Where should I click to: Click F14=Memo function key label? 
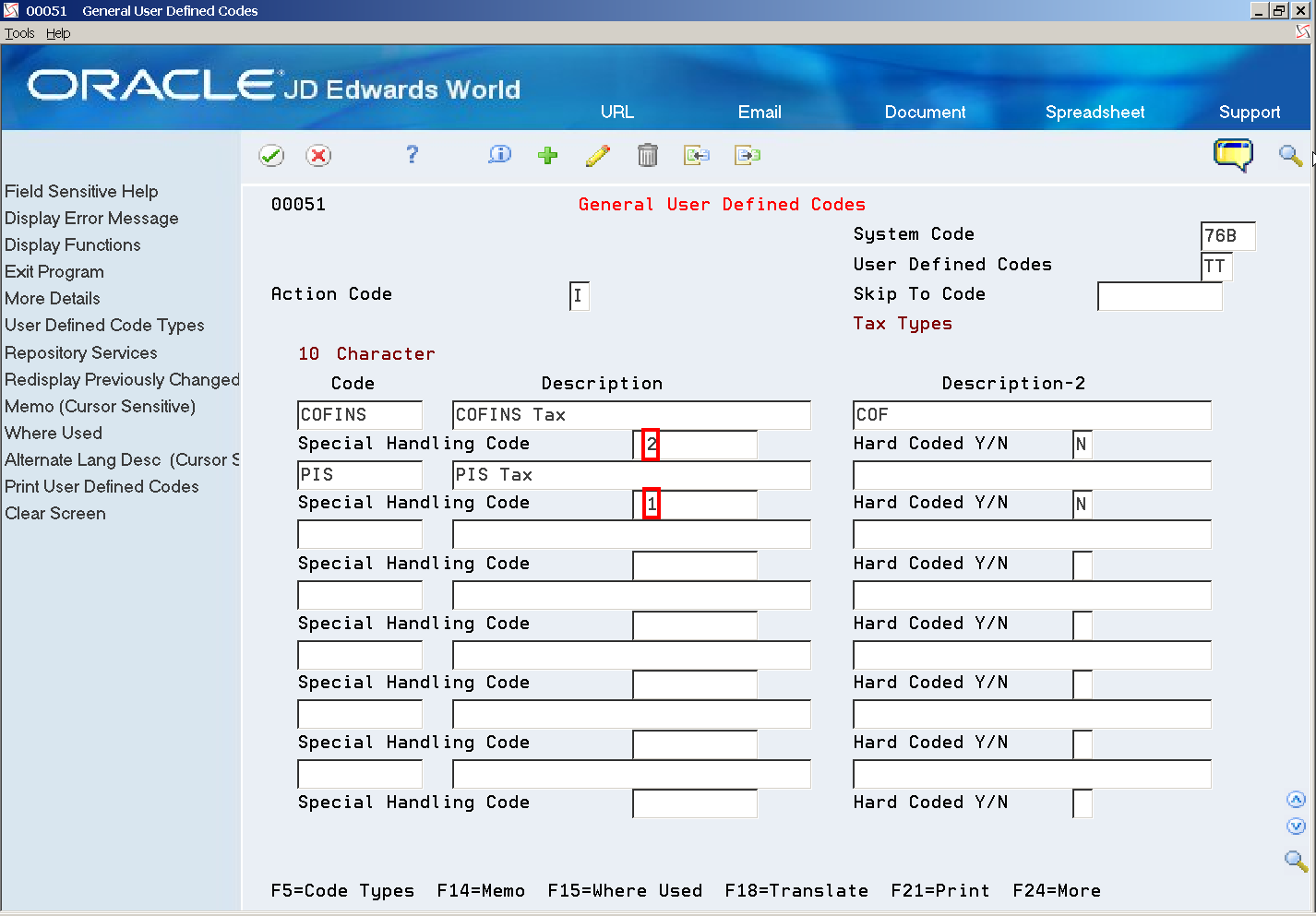481,891
